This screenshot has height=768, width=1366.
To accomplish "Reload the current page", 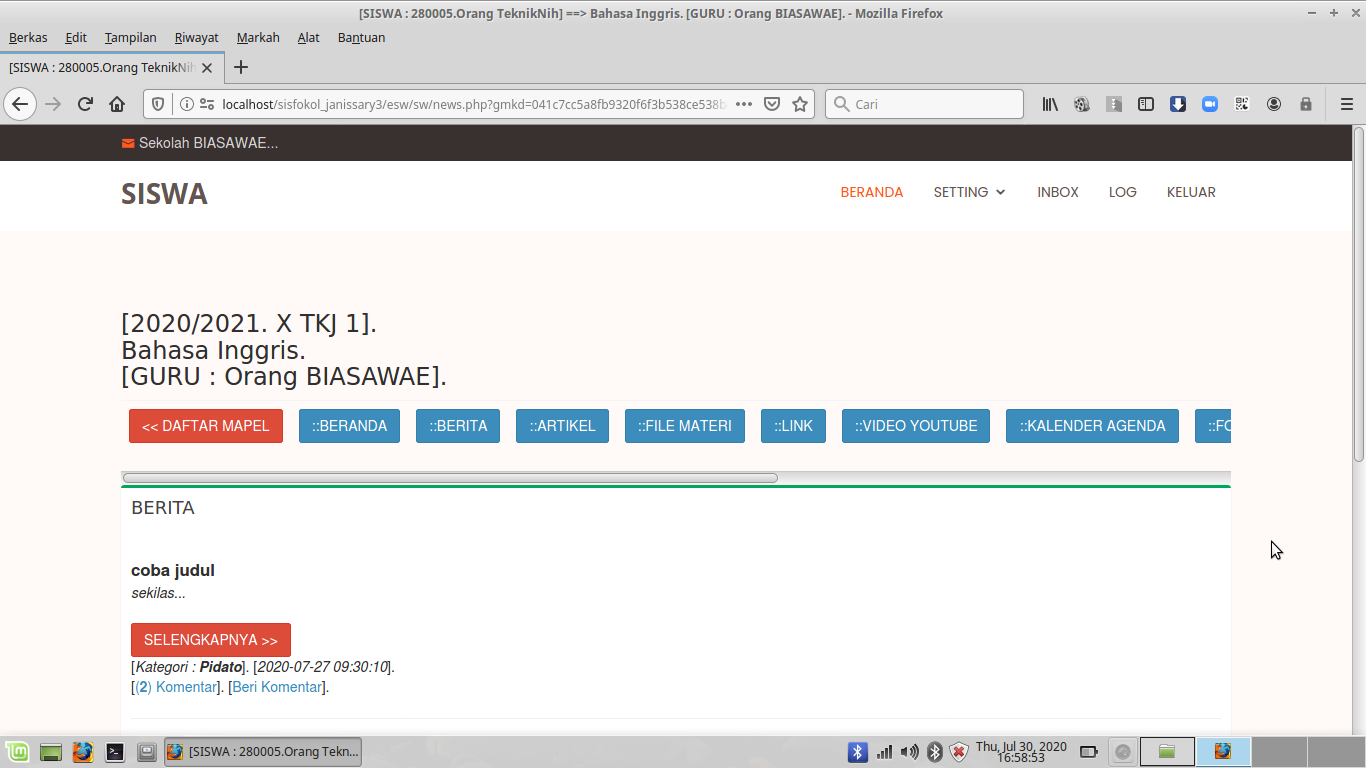I will point(85,104).
